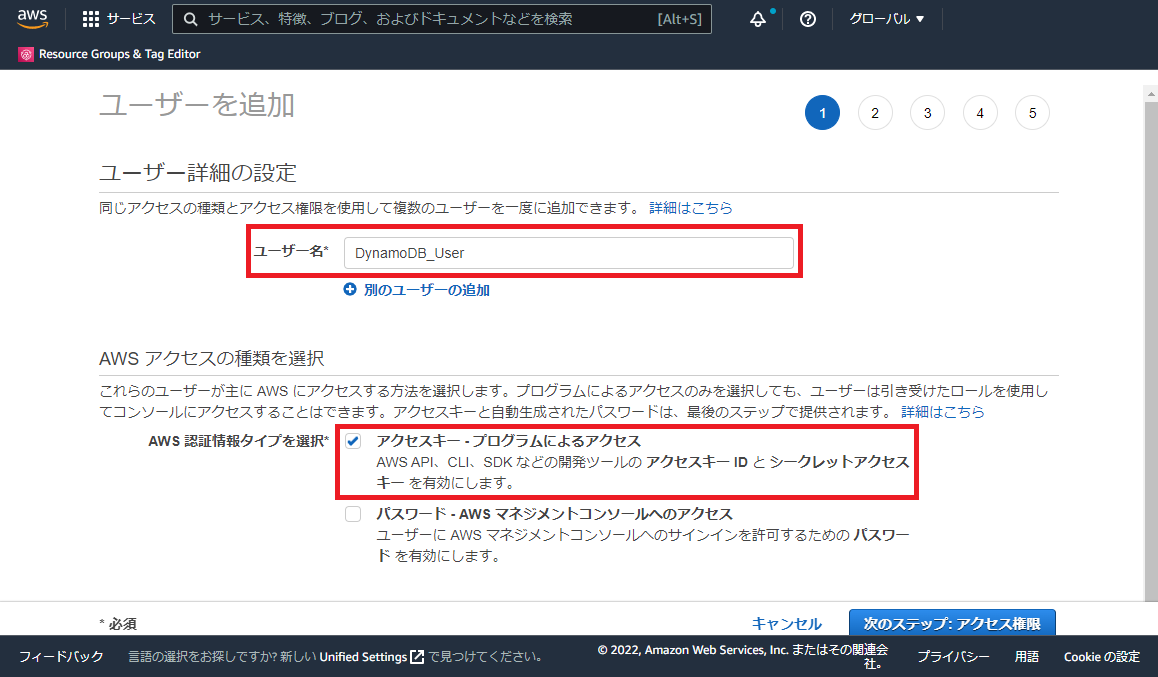Open the Cookie の設定 link in footer
Viewport: 1158px width, 677px height.
[1101, 657]
